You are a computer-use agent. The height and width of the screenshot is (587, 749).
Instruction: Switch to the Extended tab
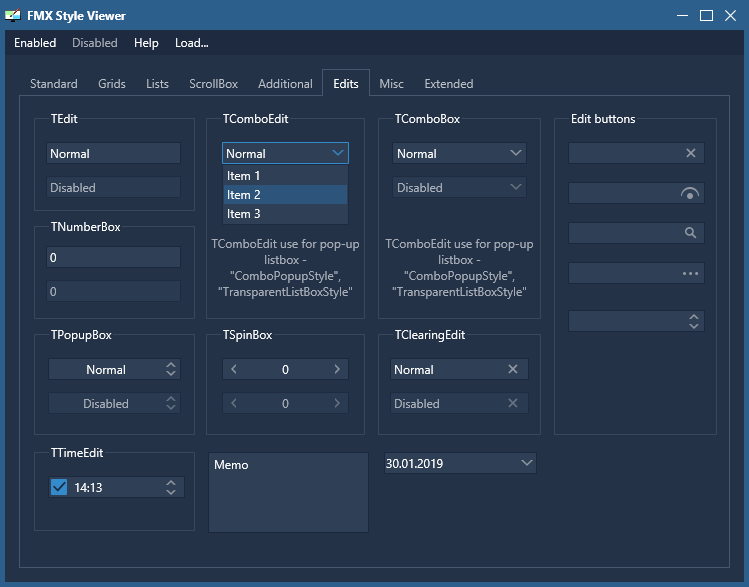[449, 84]
